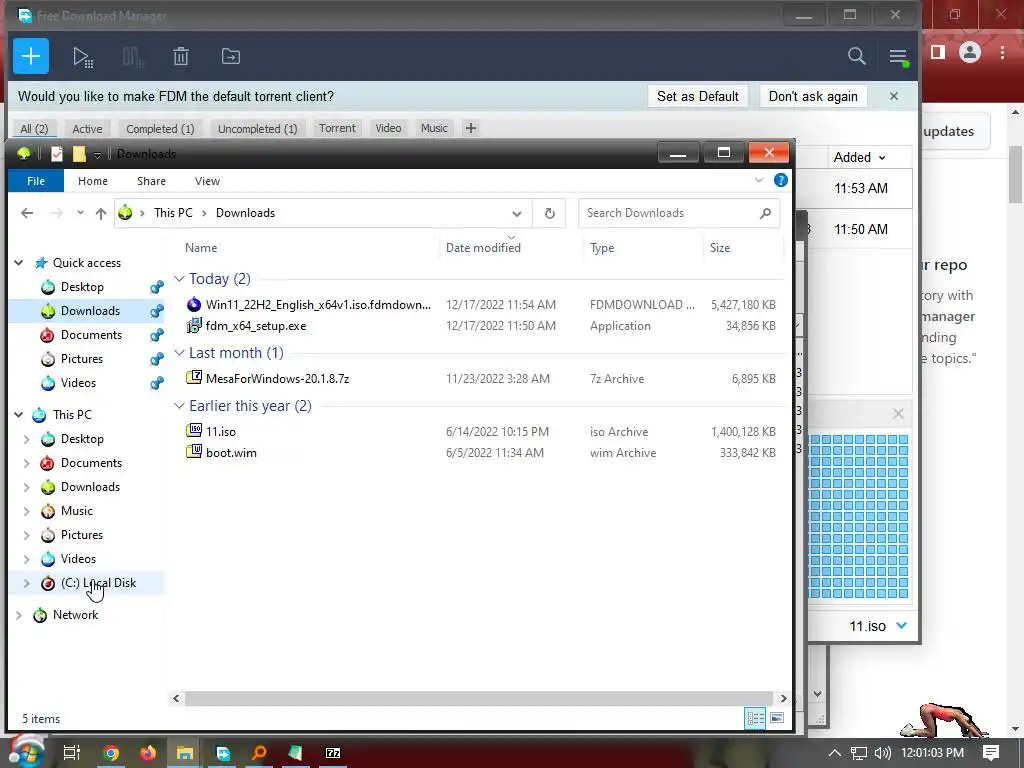Image resolution: width=1024 pixels, height=768 pixels.
Task: Refresh the Downloads folder
Action: point(550,214)
